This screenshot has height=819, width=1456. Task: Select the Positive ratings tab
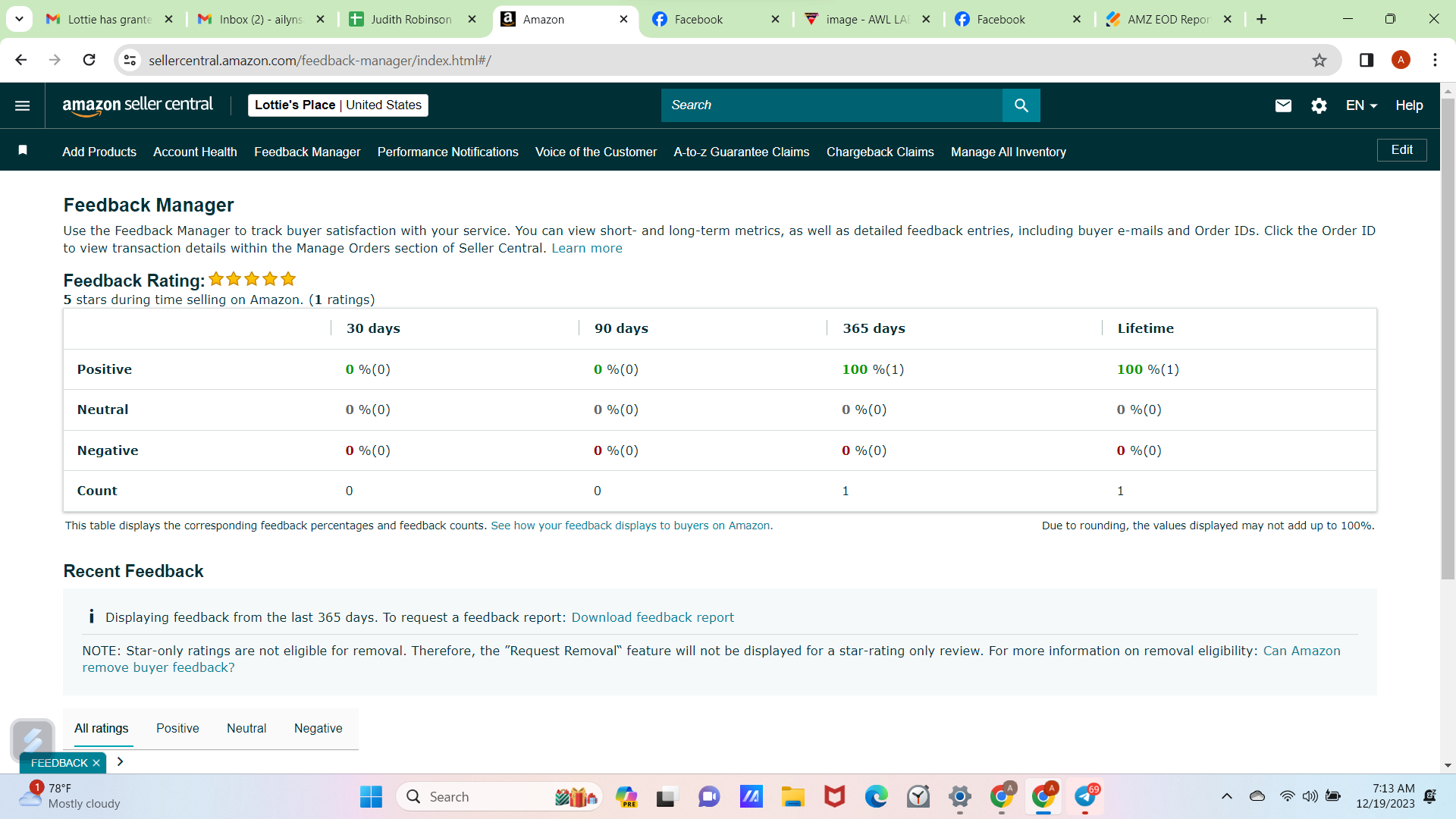177,728
